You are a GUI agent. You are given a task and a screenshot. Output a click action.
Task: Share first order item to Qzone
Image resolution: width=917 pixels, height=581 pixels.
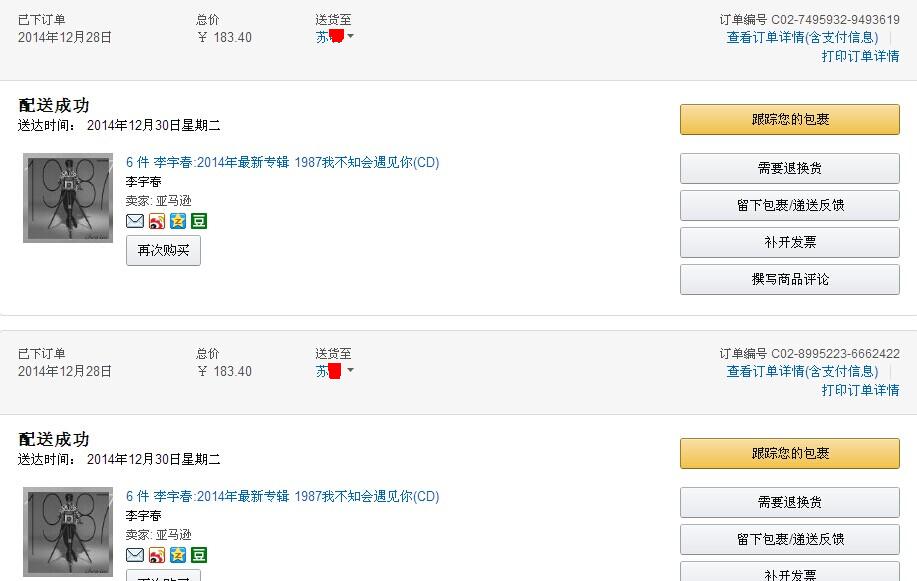(178, 221)
